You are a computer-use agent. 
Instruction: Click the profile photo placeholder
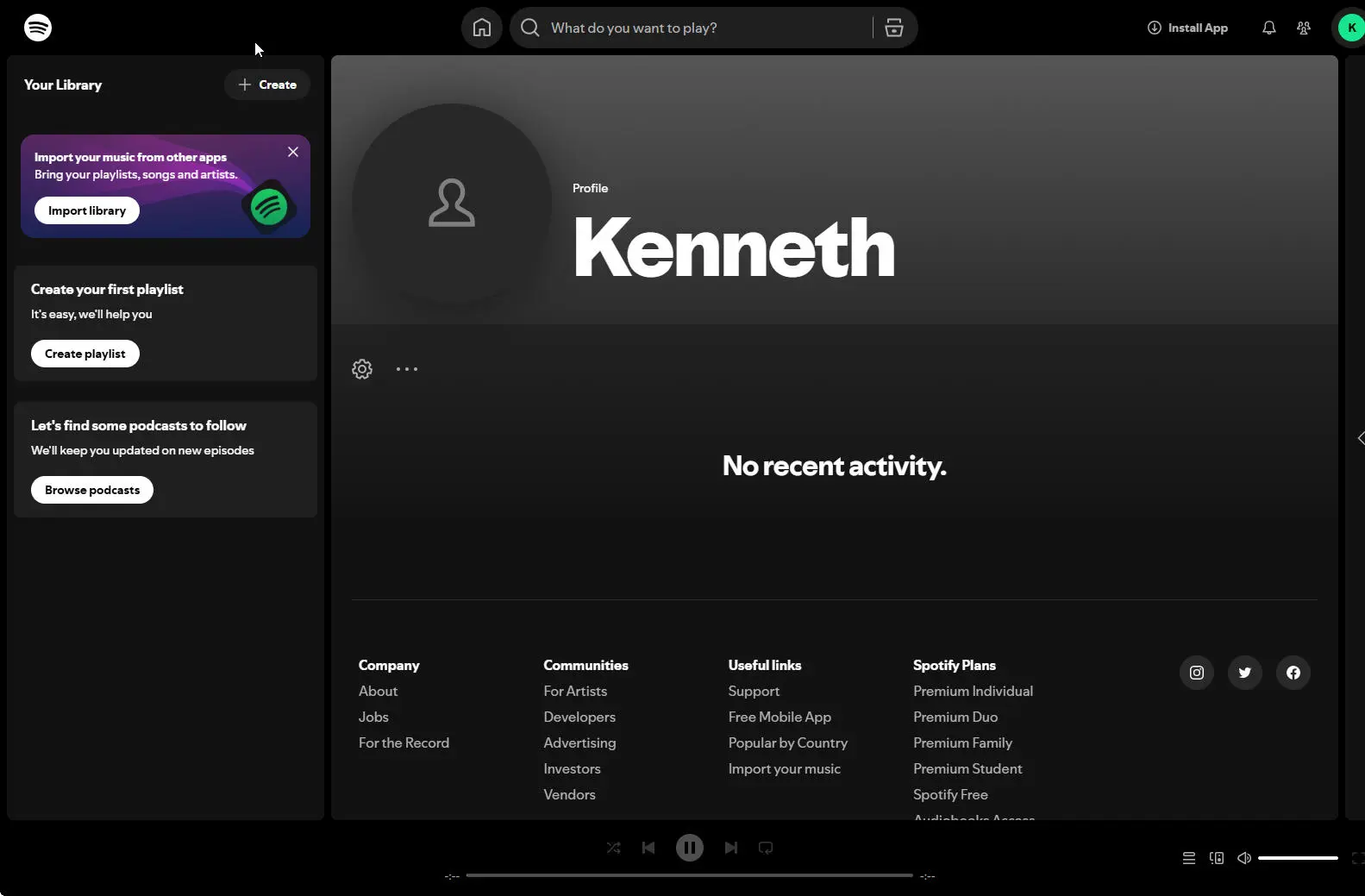tap(452, 204)
